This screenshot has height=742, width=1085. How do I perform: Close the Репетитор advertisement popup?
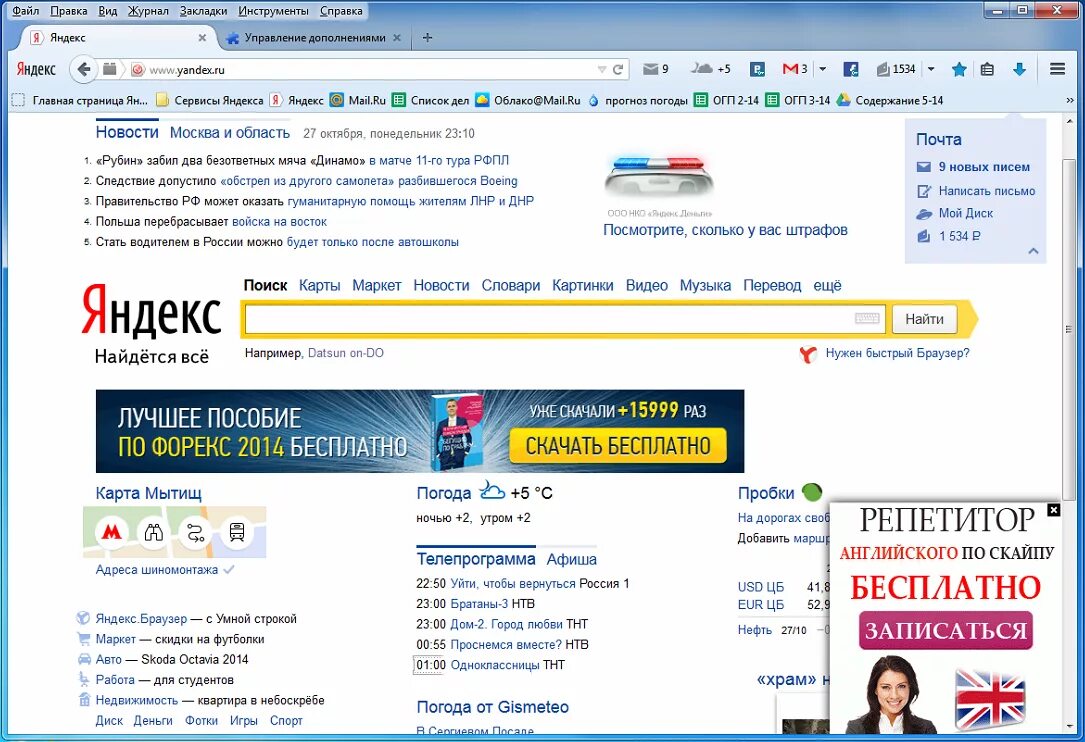click(1053, 510)
